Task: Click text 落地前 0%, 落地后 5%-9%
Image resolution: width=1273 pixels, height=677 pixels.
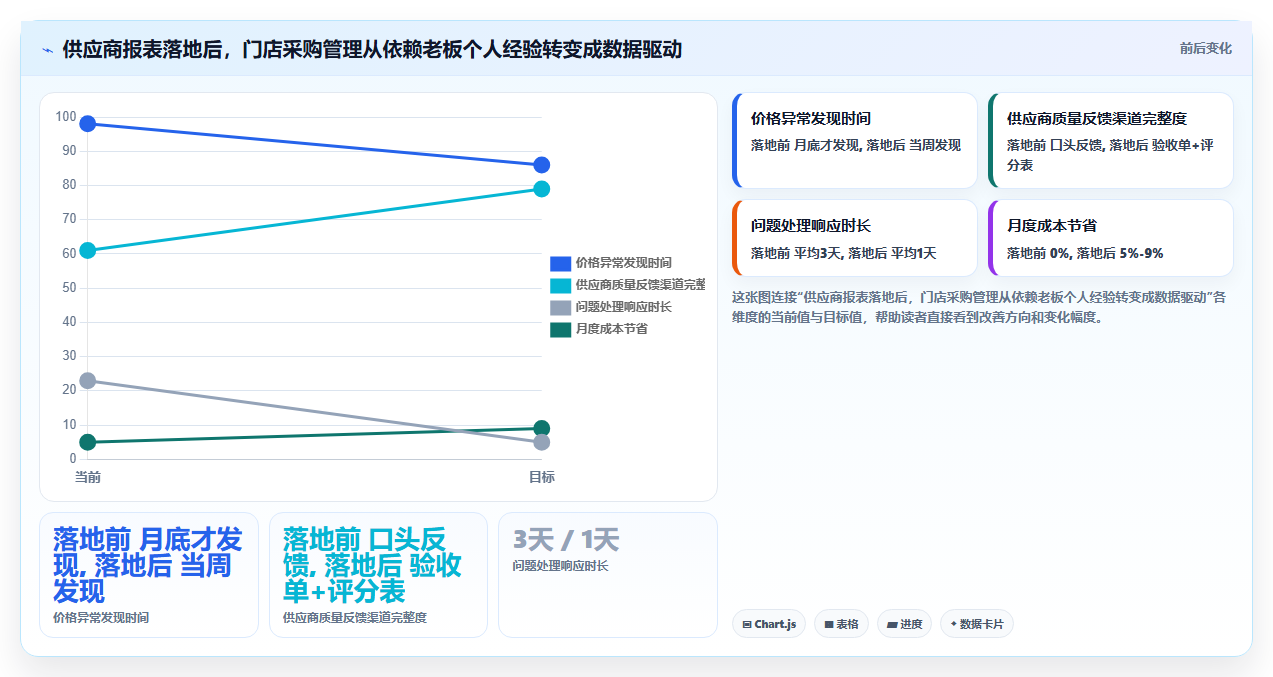Action: pyautogui.click(x=1085, y=253)
